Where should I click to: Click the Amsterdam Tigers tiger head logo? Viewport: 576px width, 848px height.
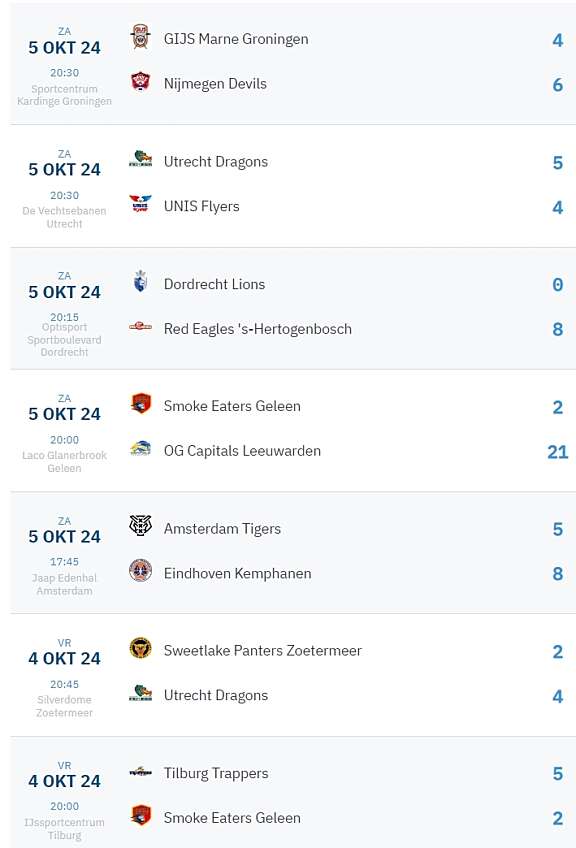141,528
